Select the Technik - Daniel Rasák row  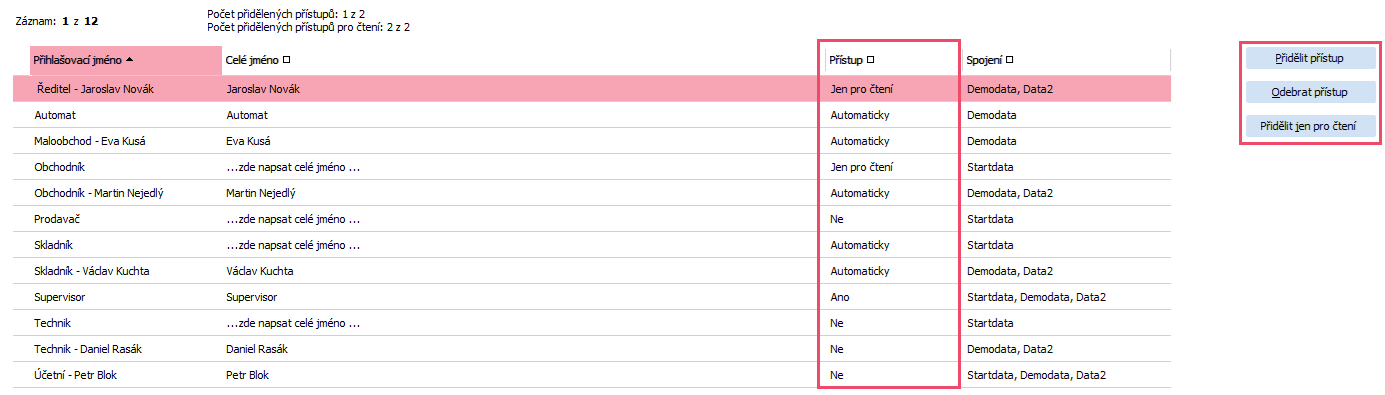tap(591, 349)
